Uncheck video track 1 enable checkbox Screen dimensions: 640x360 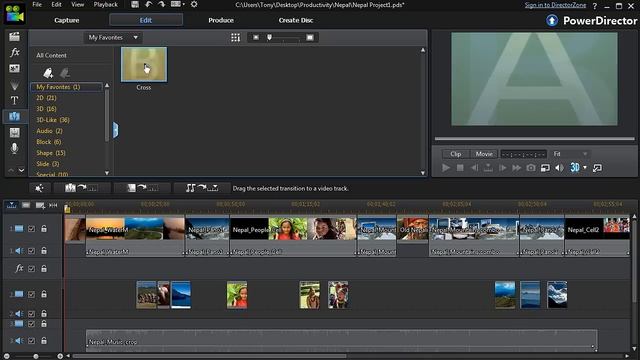point(31,229)
